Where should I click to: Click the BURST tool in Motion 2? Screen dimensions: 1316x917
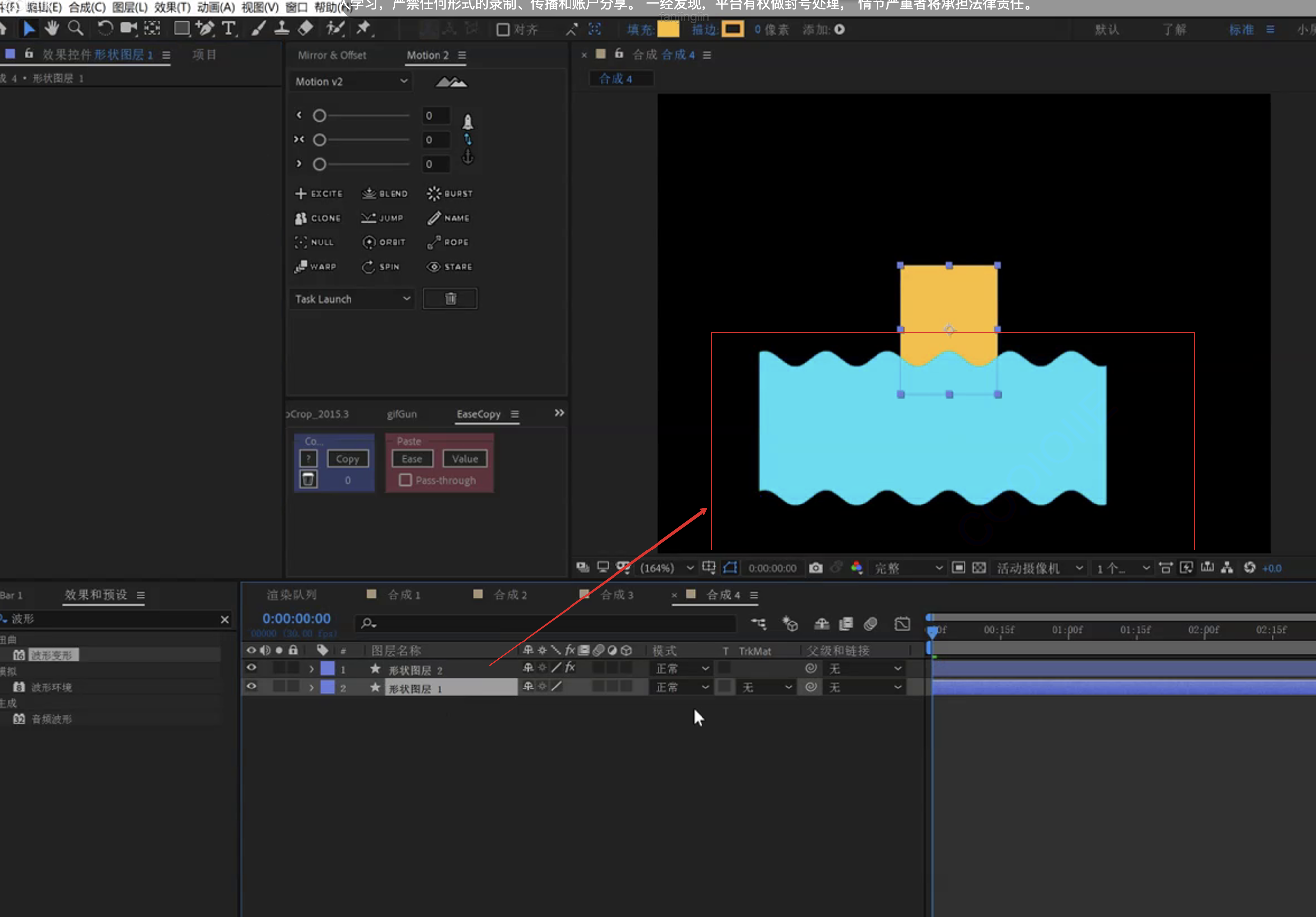(x=450, y=194)
